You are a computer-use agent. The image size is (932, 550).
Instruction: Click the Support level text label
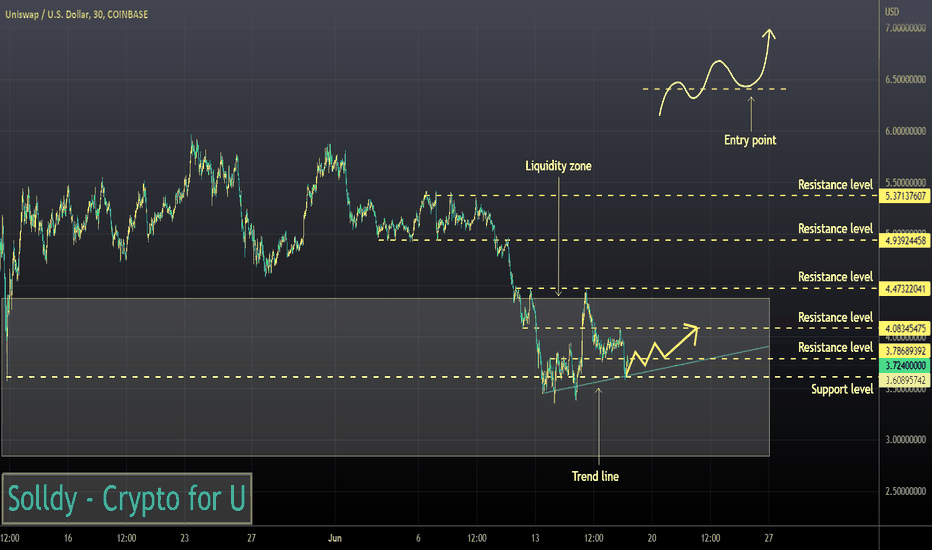point(842,389)
